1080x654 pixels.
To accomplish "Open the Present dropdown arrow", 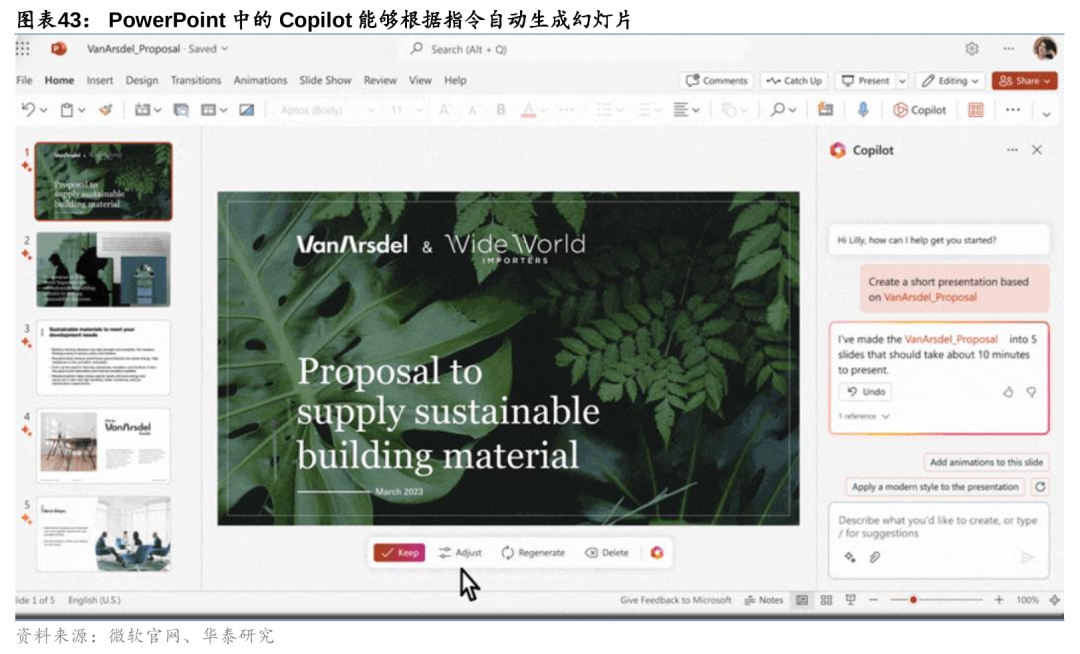I will [x=902, y=81].
